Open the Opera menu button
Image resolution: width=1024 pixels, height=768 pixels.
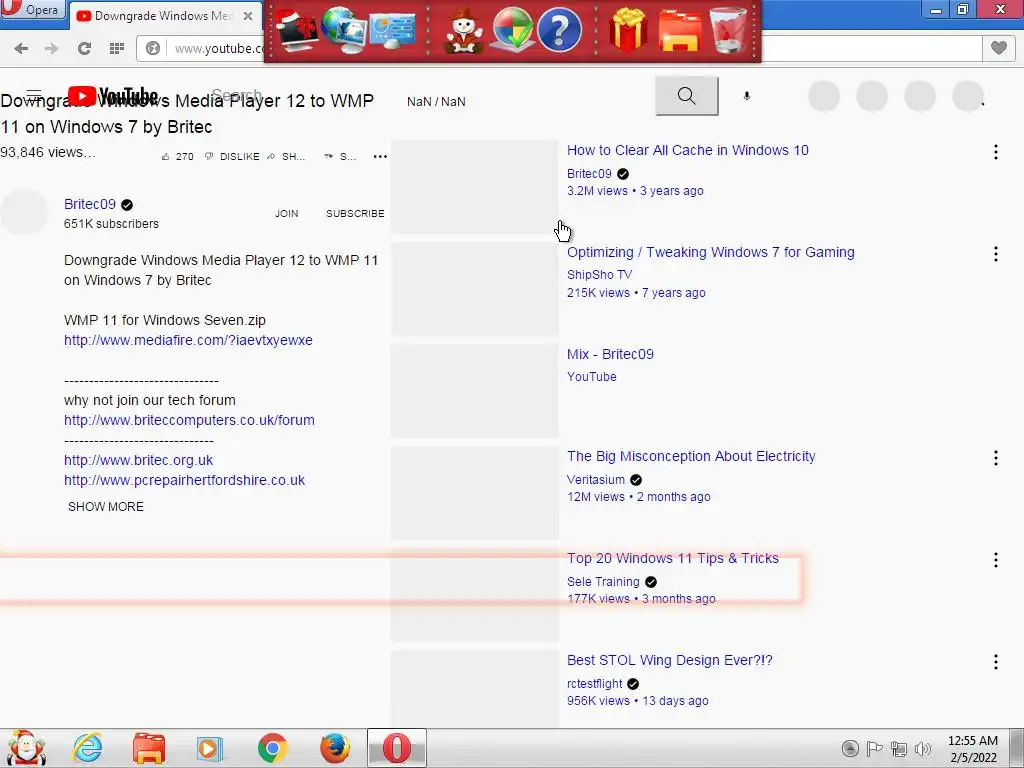click(x=33, y=10)
